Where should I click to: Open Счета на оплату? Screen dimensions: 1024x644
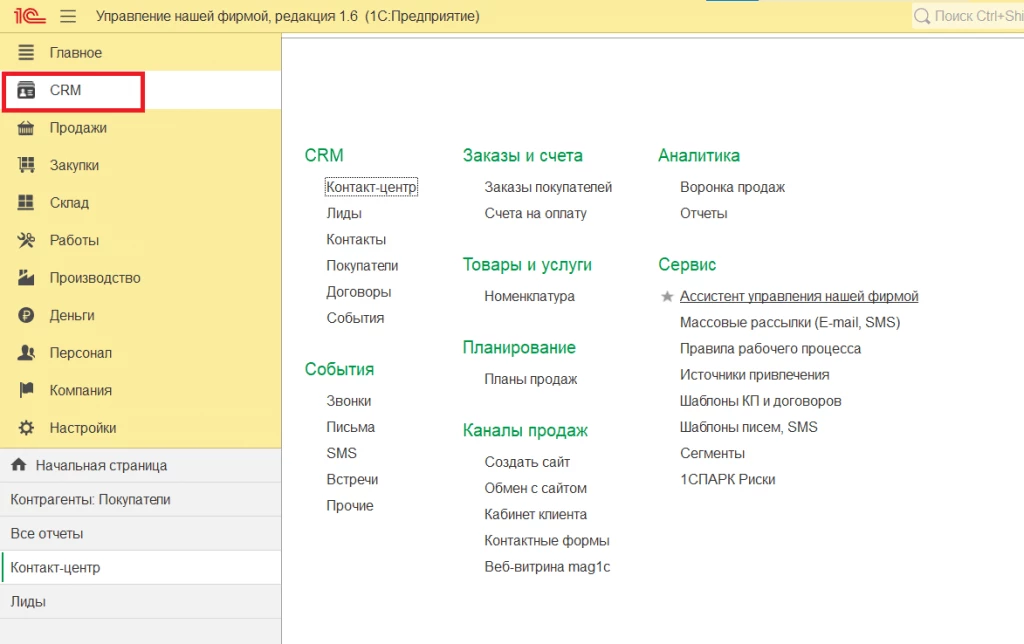(536, 214)
